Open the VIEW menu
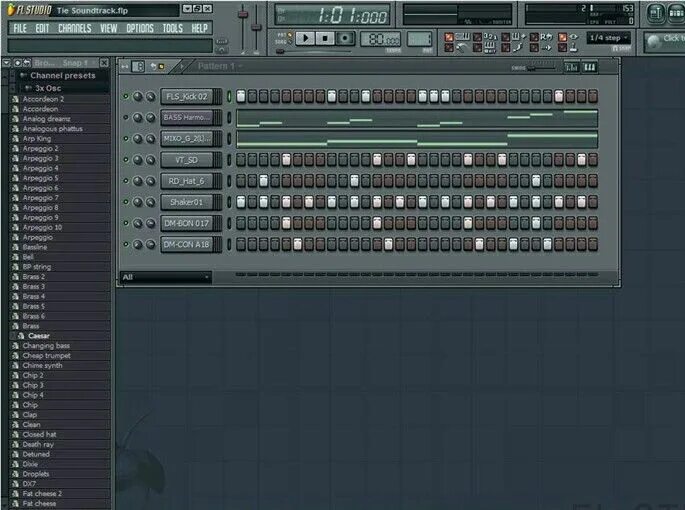685x510 pixels. pyautogui.click(x=108, y=28)
